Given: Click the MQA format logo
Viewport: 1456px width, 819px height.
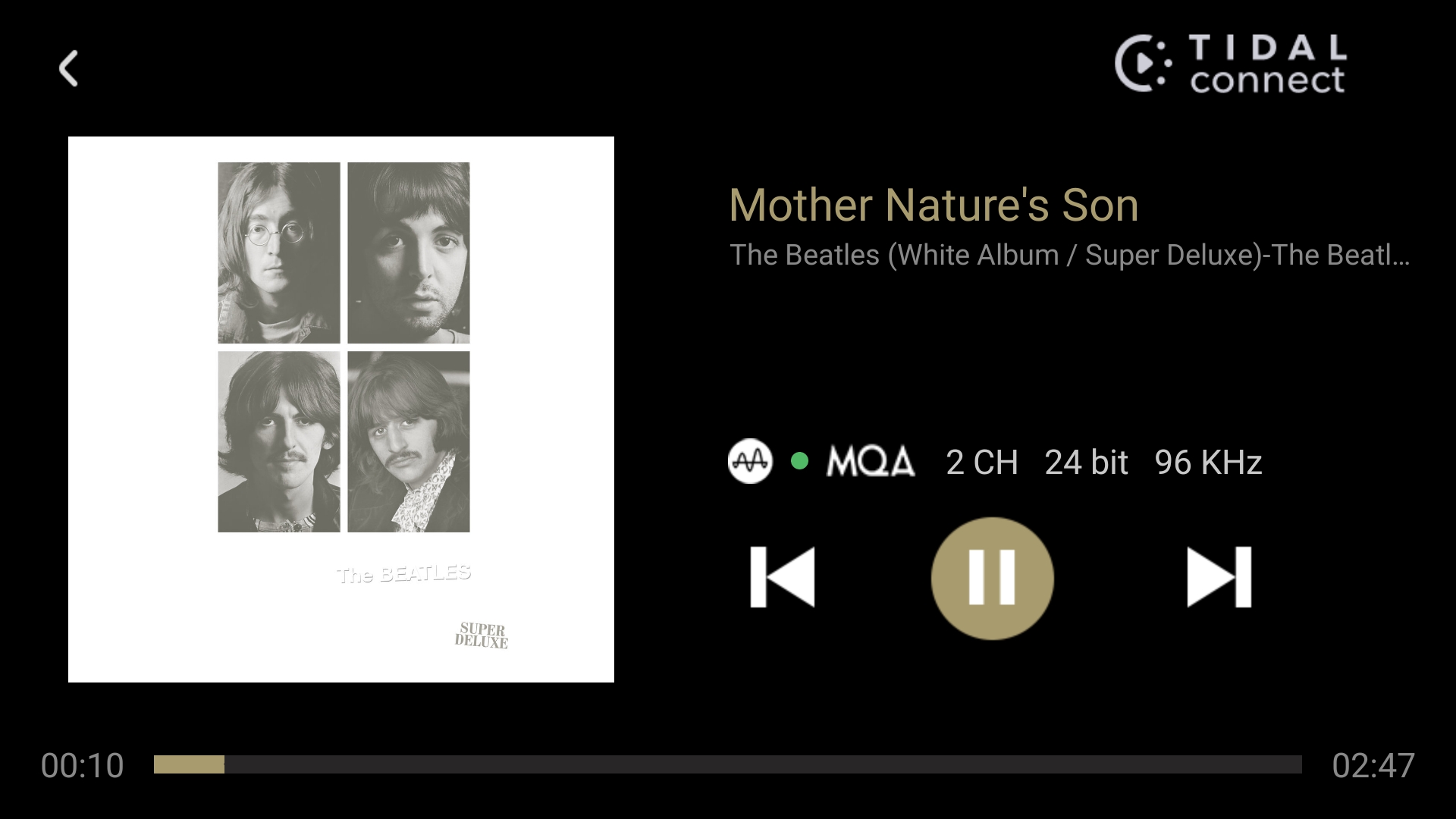Looking at the screenshot, I should tap(871, 461).
